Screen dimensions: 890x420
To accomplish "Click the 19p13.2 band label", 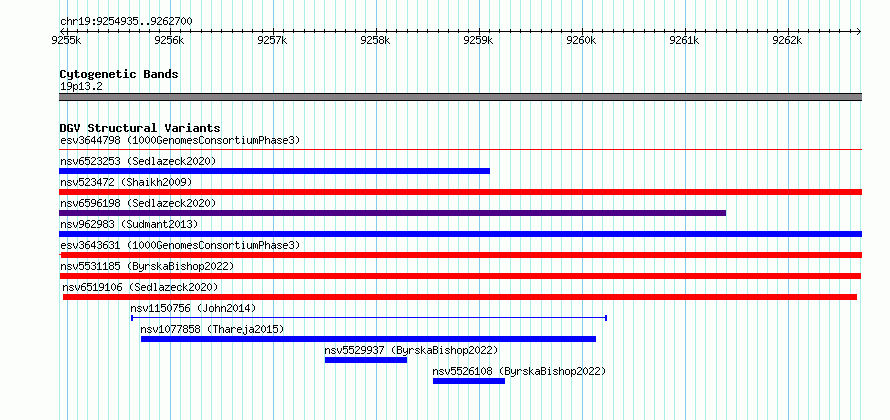I will click(81, 87).
